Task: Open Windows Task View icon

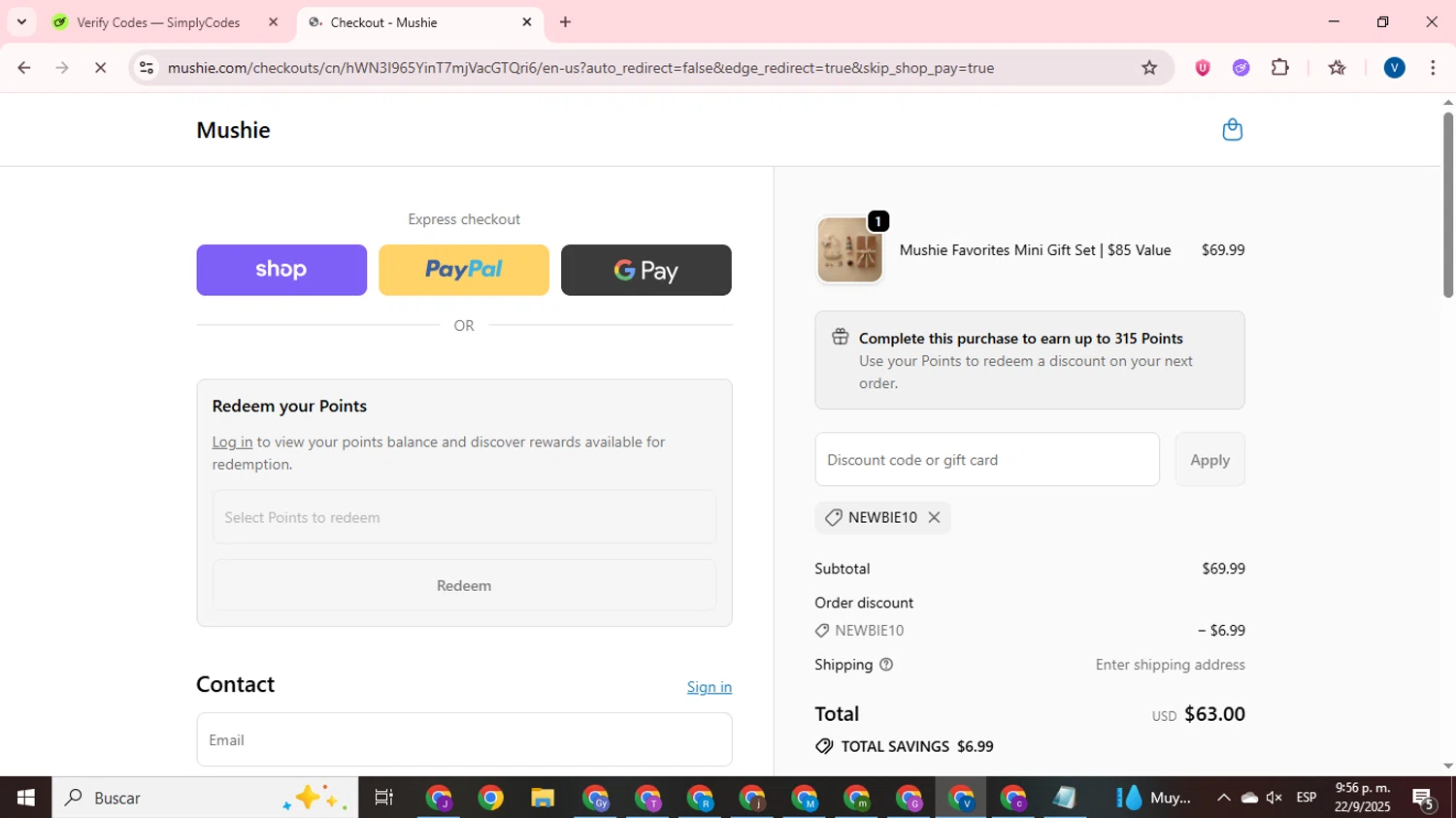Action: 384,798
